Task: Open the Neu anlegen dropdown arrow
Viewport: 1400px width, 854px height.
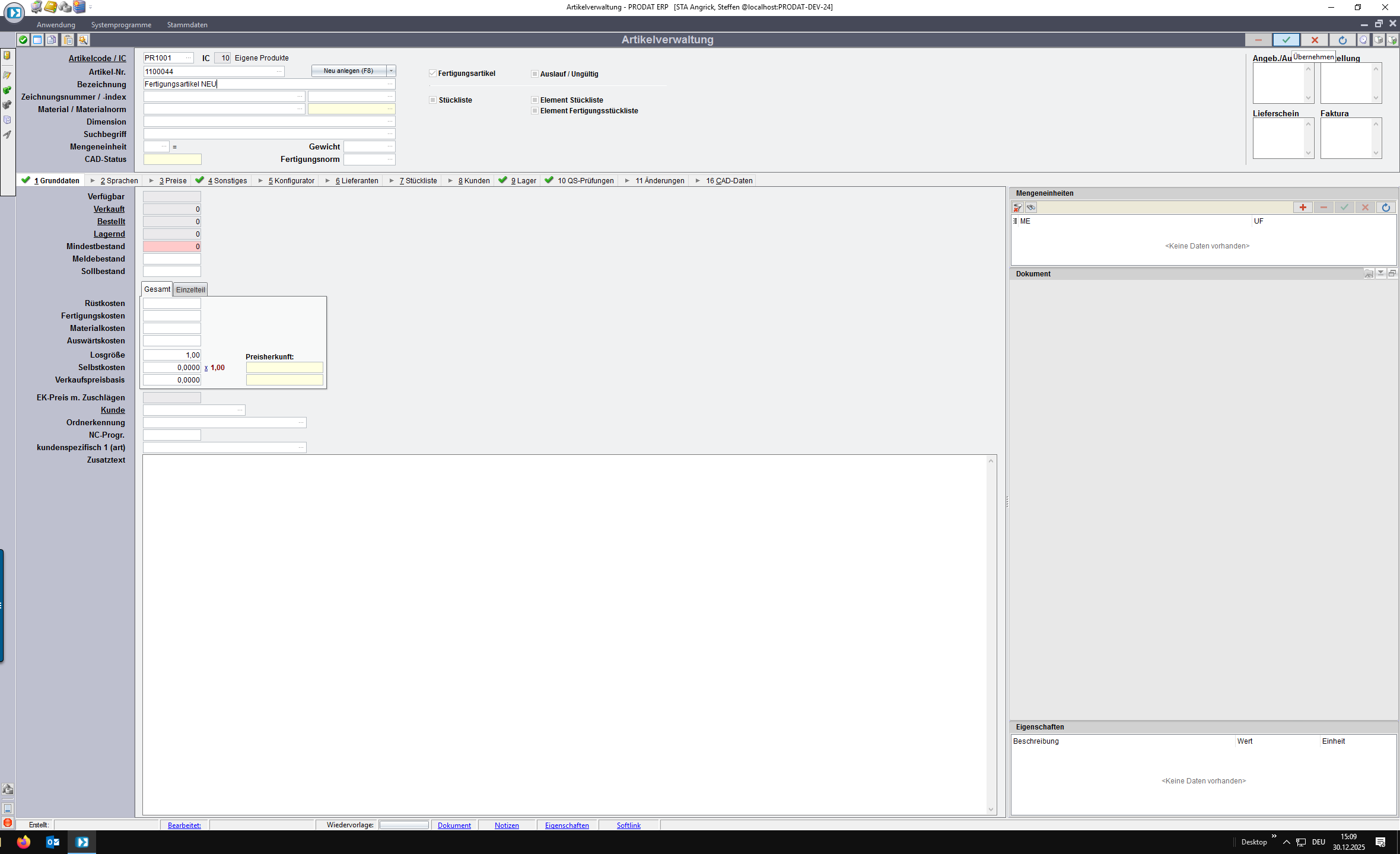Action: click(x=391, y=71)
